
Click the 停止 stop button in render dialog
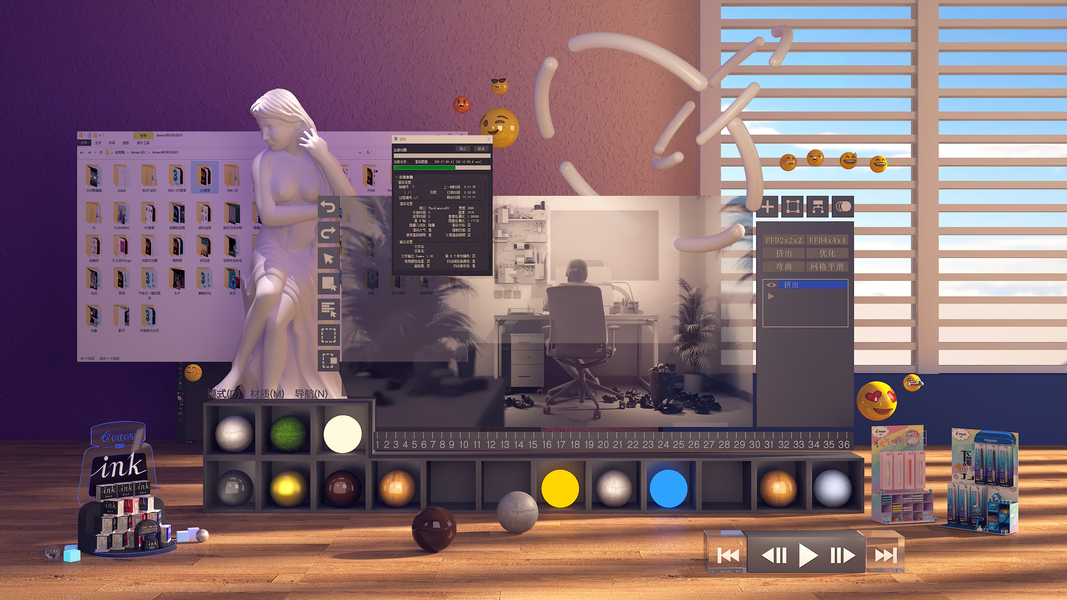[463, 148]
